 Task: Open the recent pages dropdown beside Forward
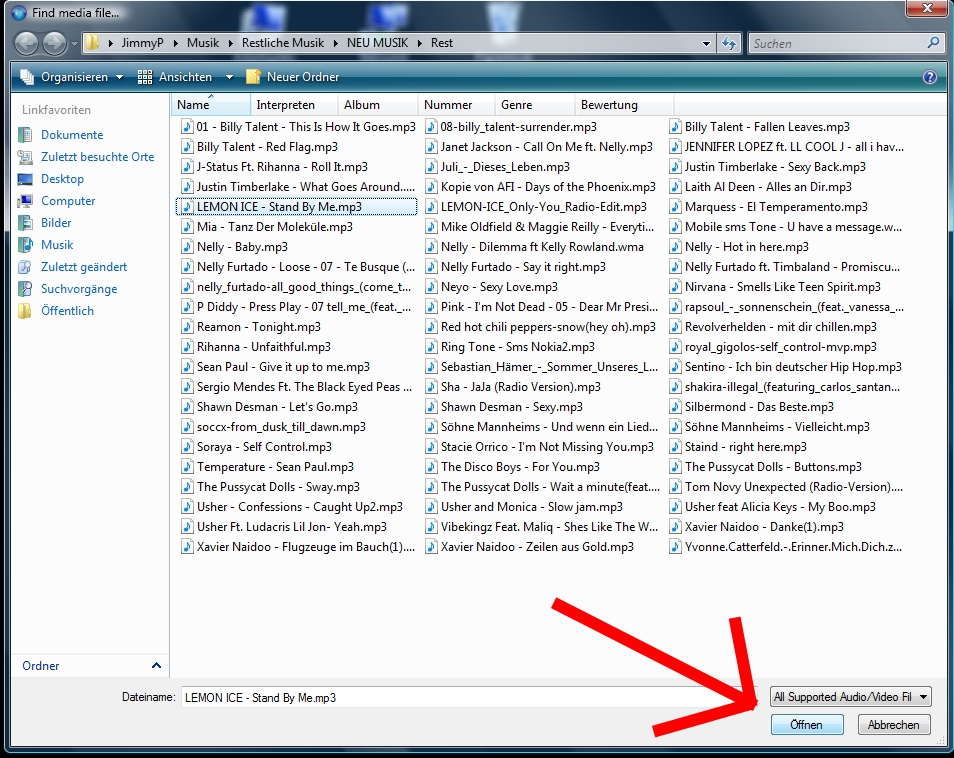pos(74,44)
